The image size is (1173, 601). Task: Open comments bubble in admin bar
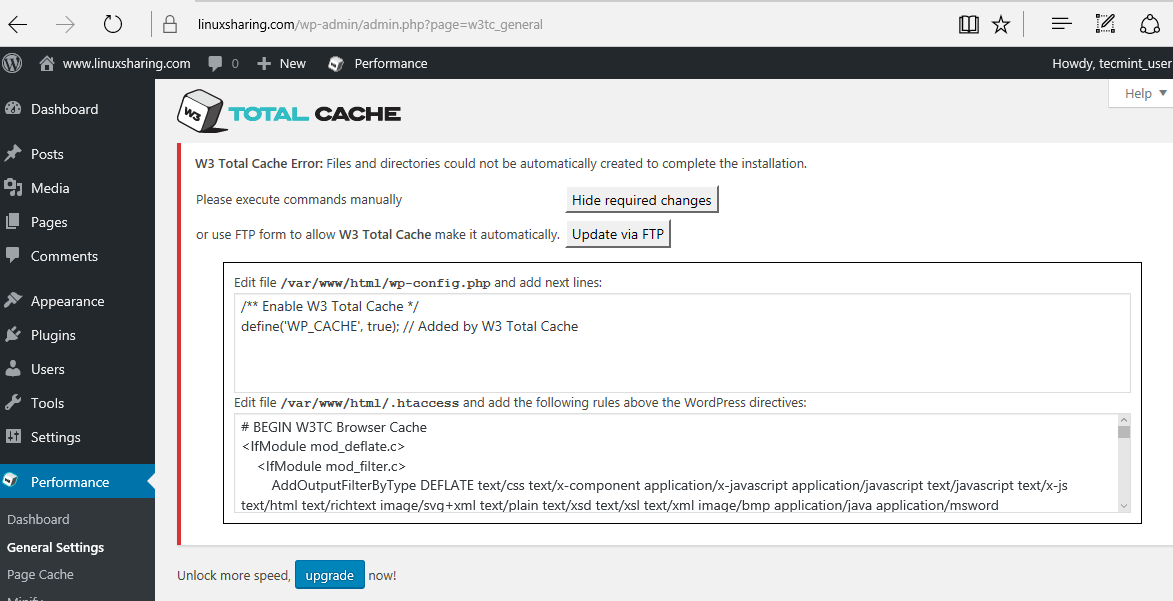click(222, 63)
